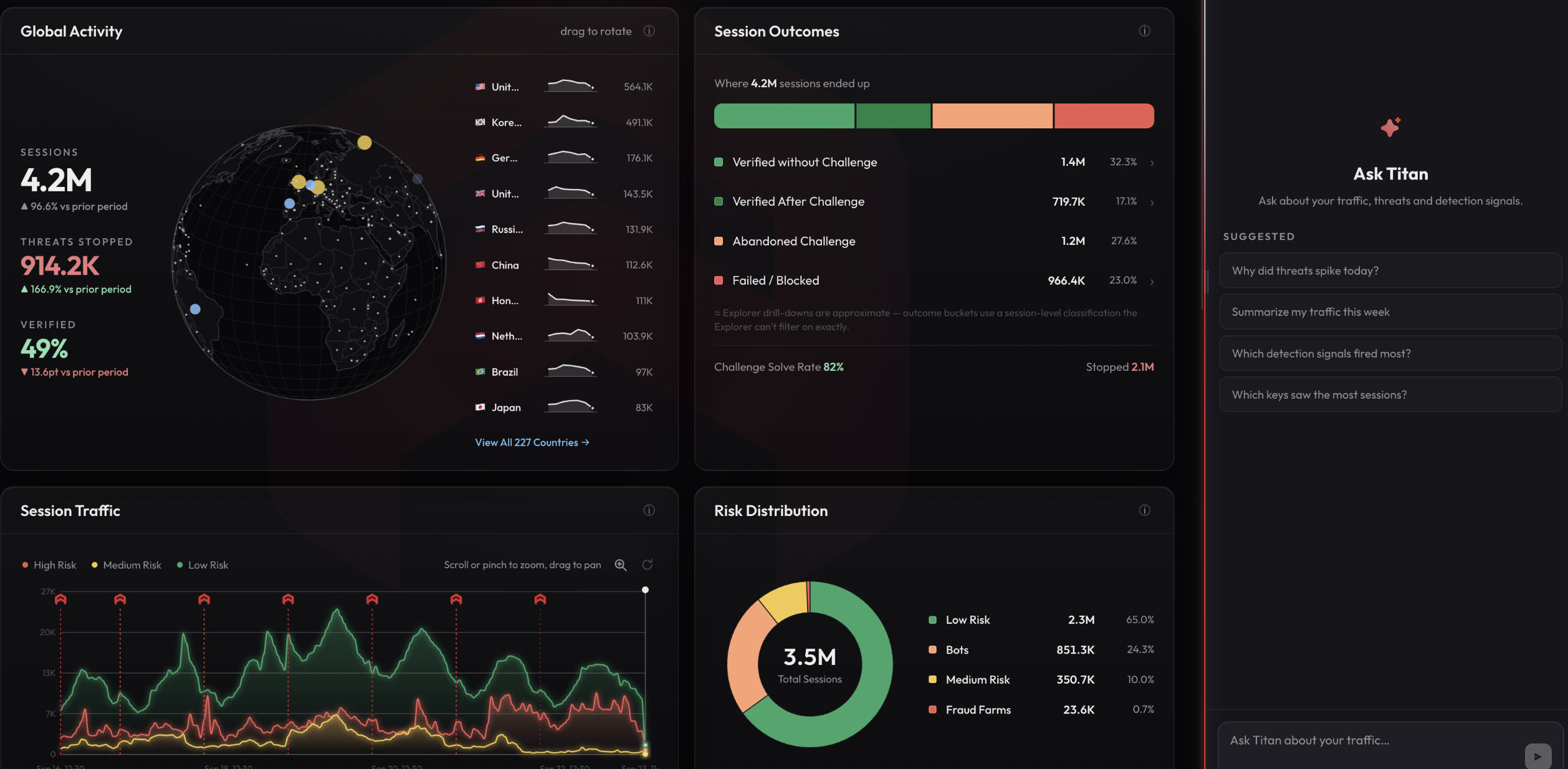Click the Medium Risk entry showing 350.7K
Screen dimensions: 1568x769
[x=1041, y=680]
